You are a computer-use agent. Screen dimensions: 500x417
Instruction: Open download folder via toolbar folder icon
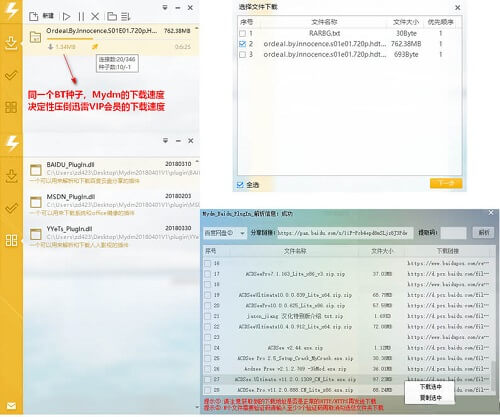pyautogui.click(x=112, y=16)
